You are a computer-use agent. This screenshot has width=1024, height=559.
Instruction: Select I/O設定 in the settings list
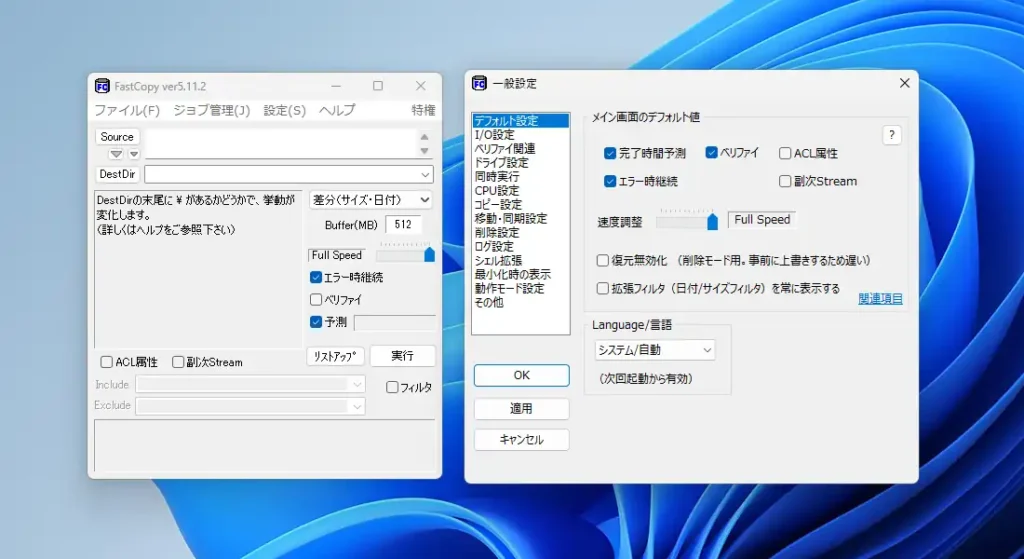(x=520, y=135)
